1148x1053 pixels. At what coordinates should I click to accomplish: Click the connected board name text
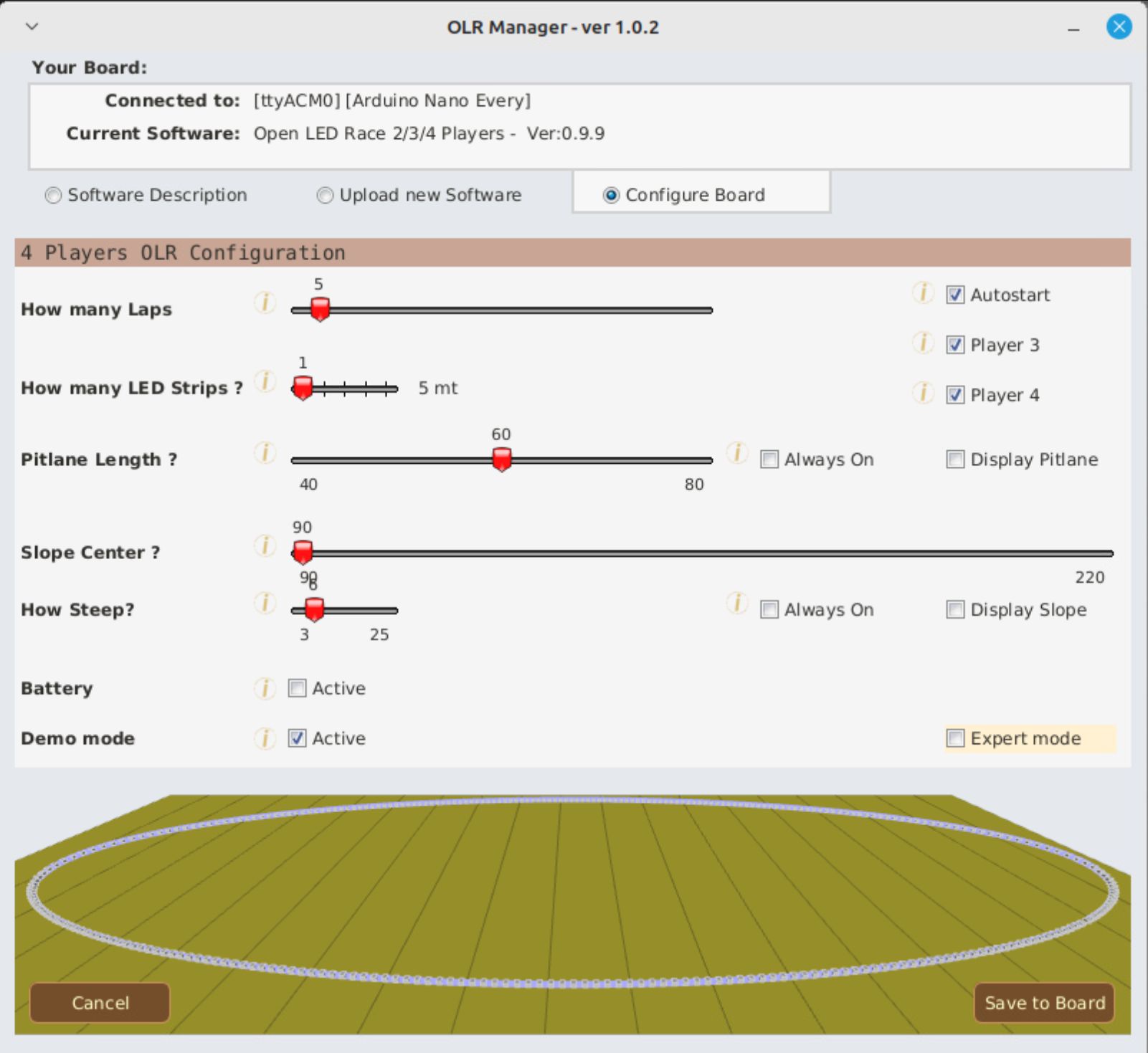point(392,100)
